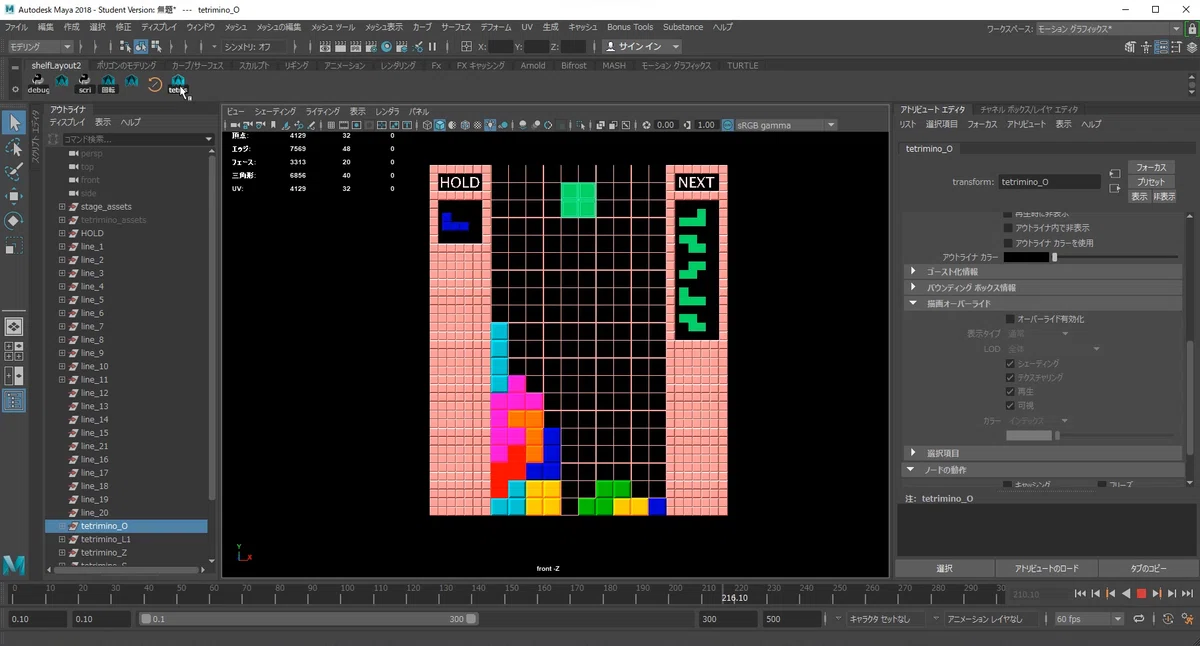Expand stage_assets in the Outliner
The height and width of the screenshot is (646, 1200).
(x=62, y=207)
